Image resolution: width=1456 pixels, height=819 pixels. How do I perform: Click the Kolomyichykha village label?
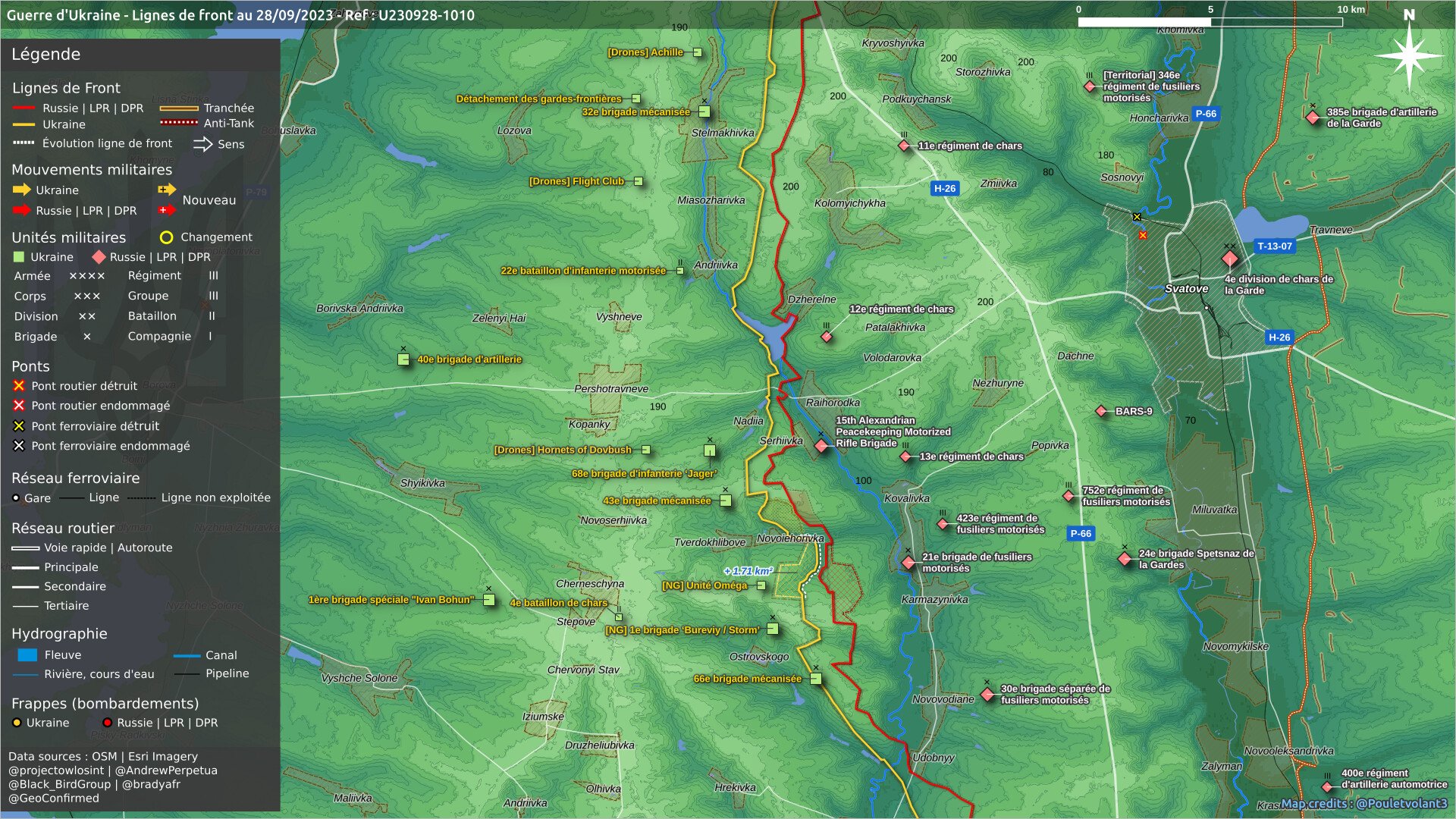pos(849,203)
